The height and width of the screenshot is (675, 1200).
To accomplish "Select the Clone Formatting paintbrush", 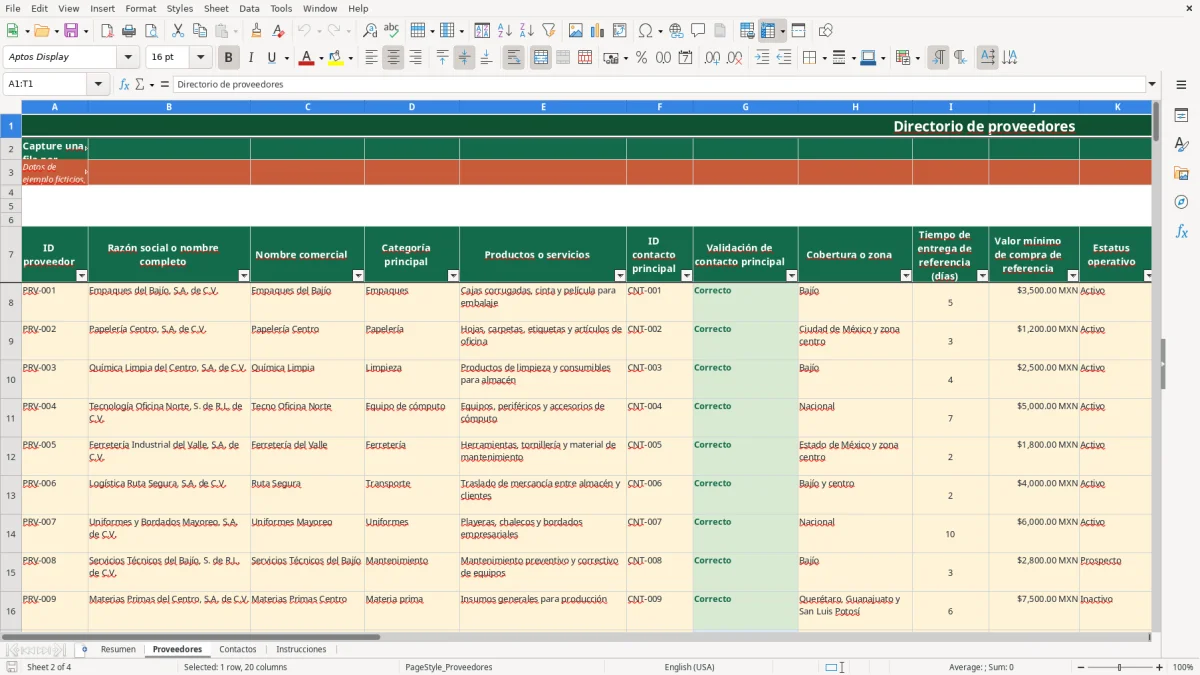I will pyautogui.click(x=257, y=31).
